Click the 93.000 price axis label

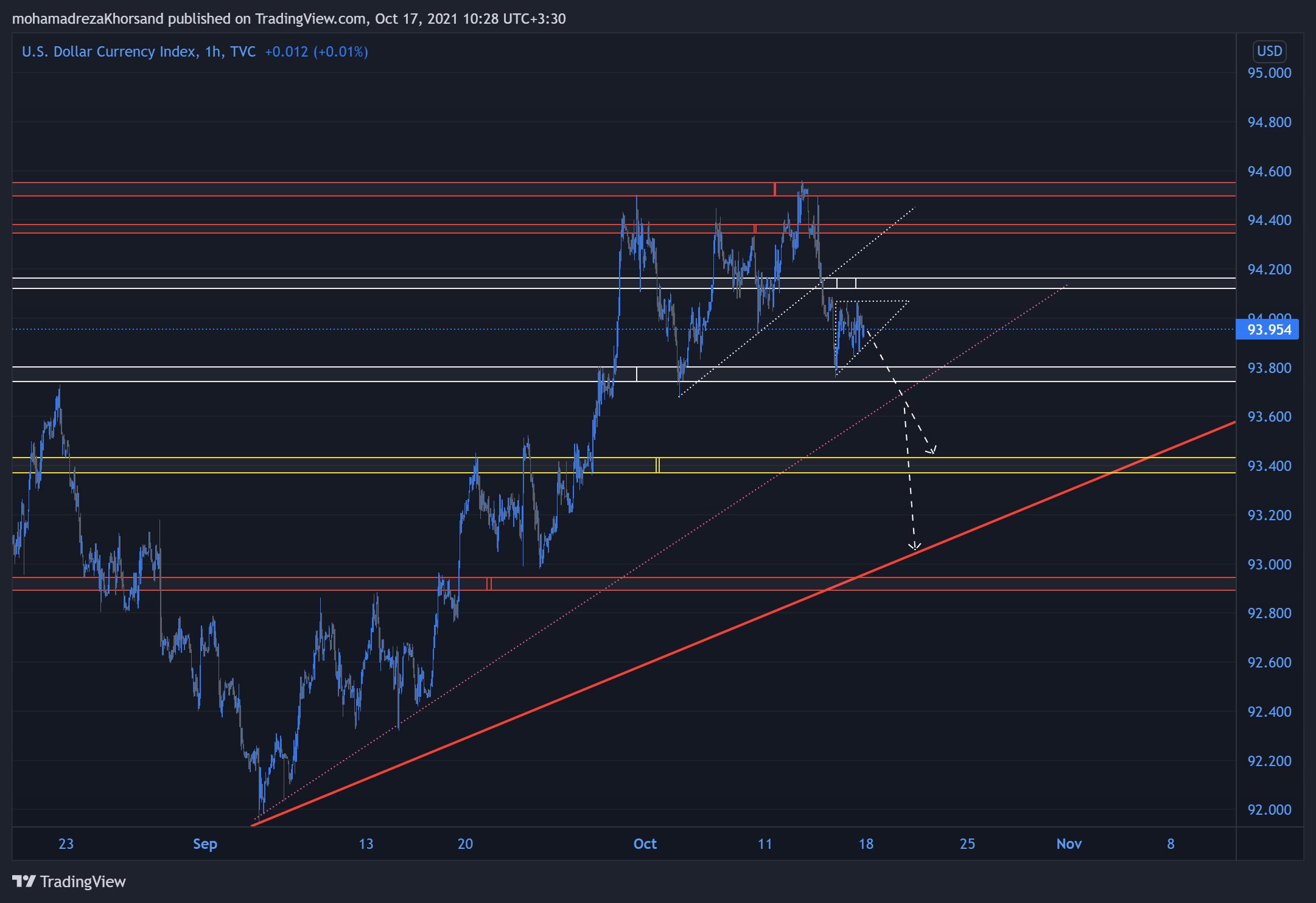1269,565
